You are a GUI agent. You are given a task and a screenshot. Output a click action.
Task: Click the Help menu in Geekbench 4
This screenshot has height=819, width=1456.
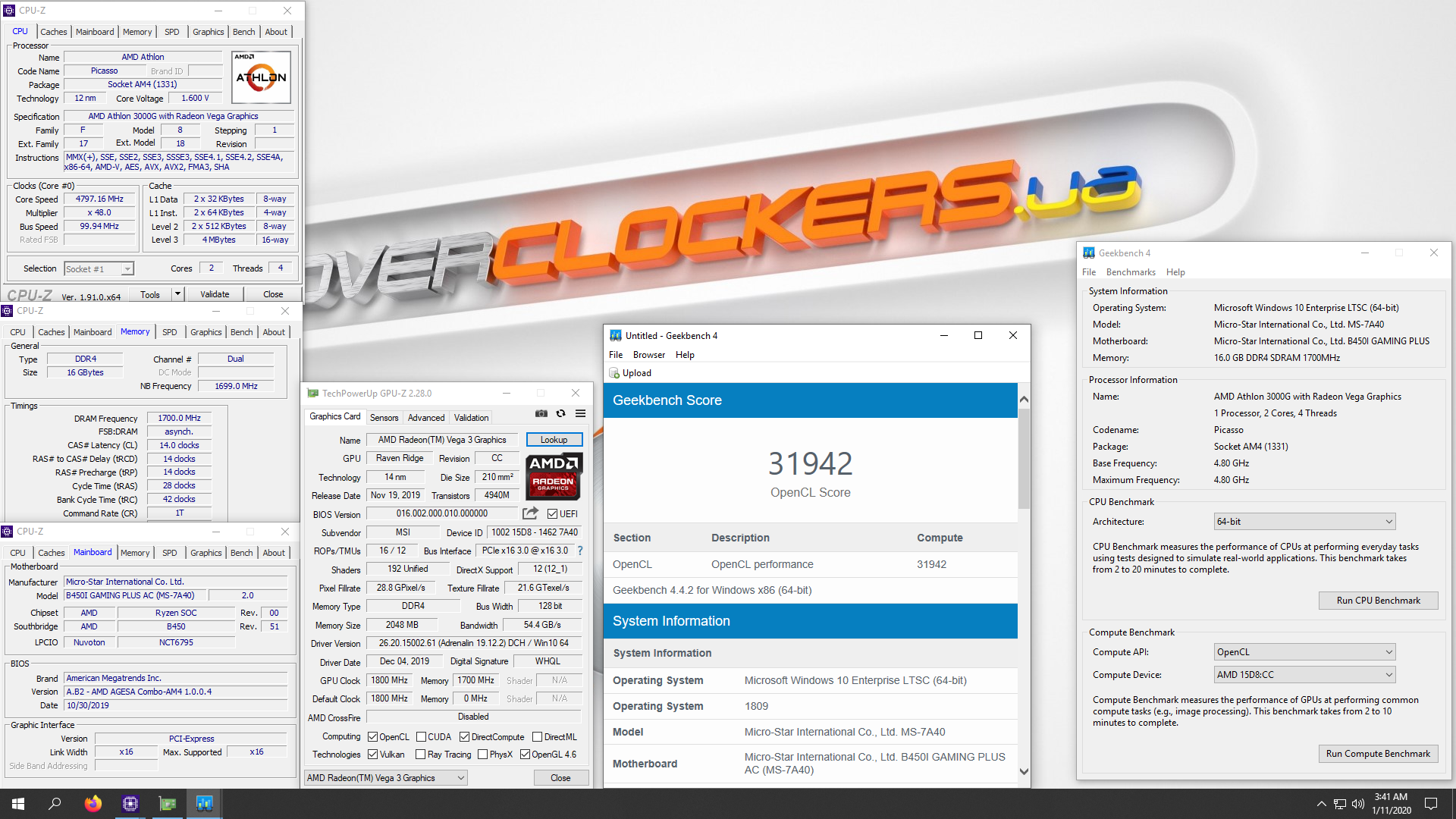[1175, 271]
